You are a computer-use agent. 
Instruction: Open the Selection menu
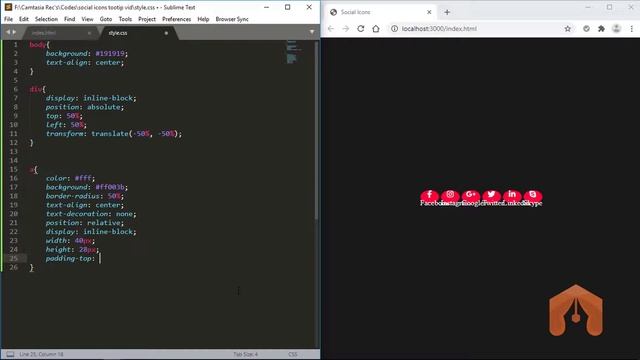point(46,19)
